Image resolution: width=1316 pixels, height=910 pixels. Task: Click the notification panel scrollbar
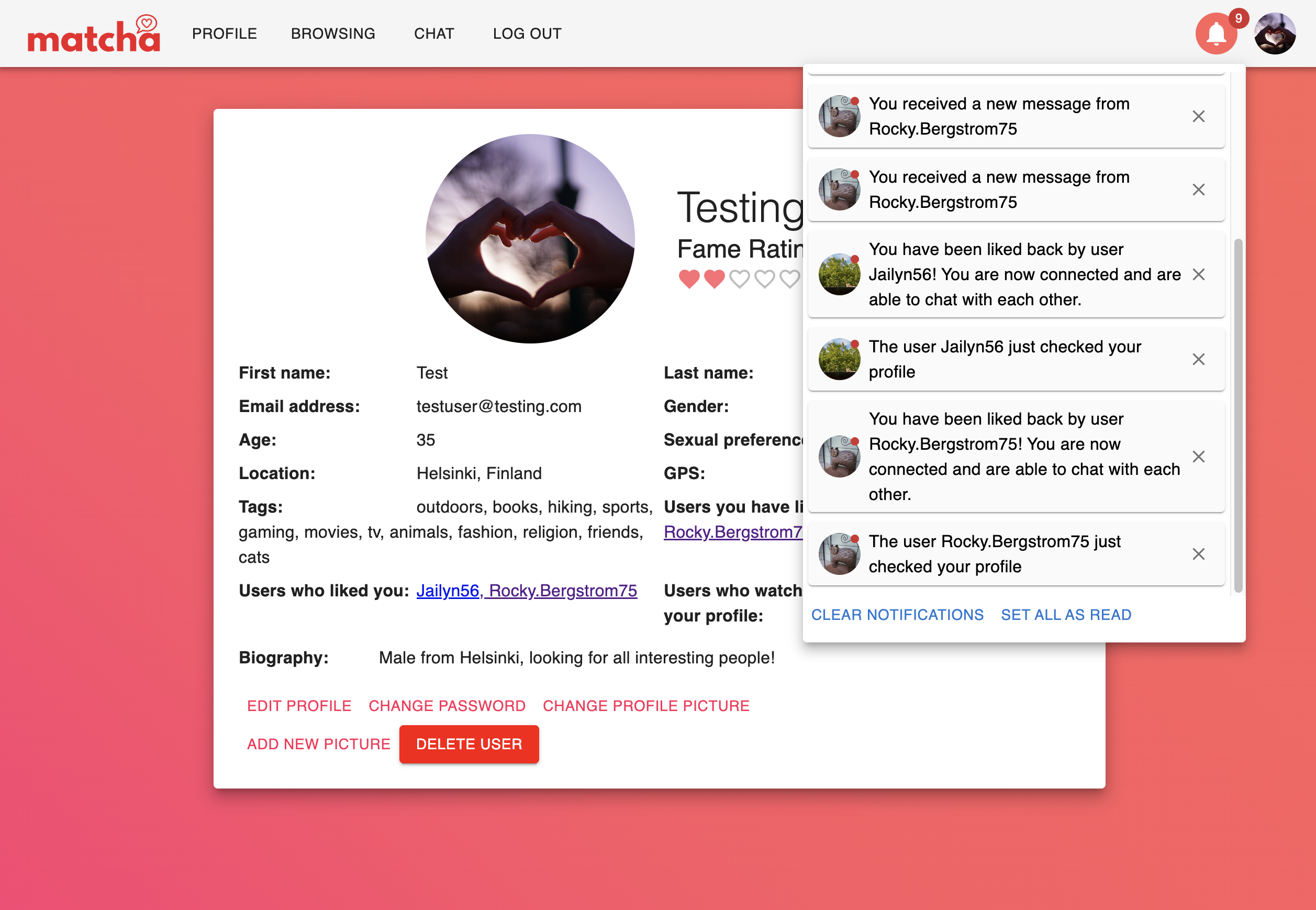(x=1238, y=415)
